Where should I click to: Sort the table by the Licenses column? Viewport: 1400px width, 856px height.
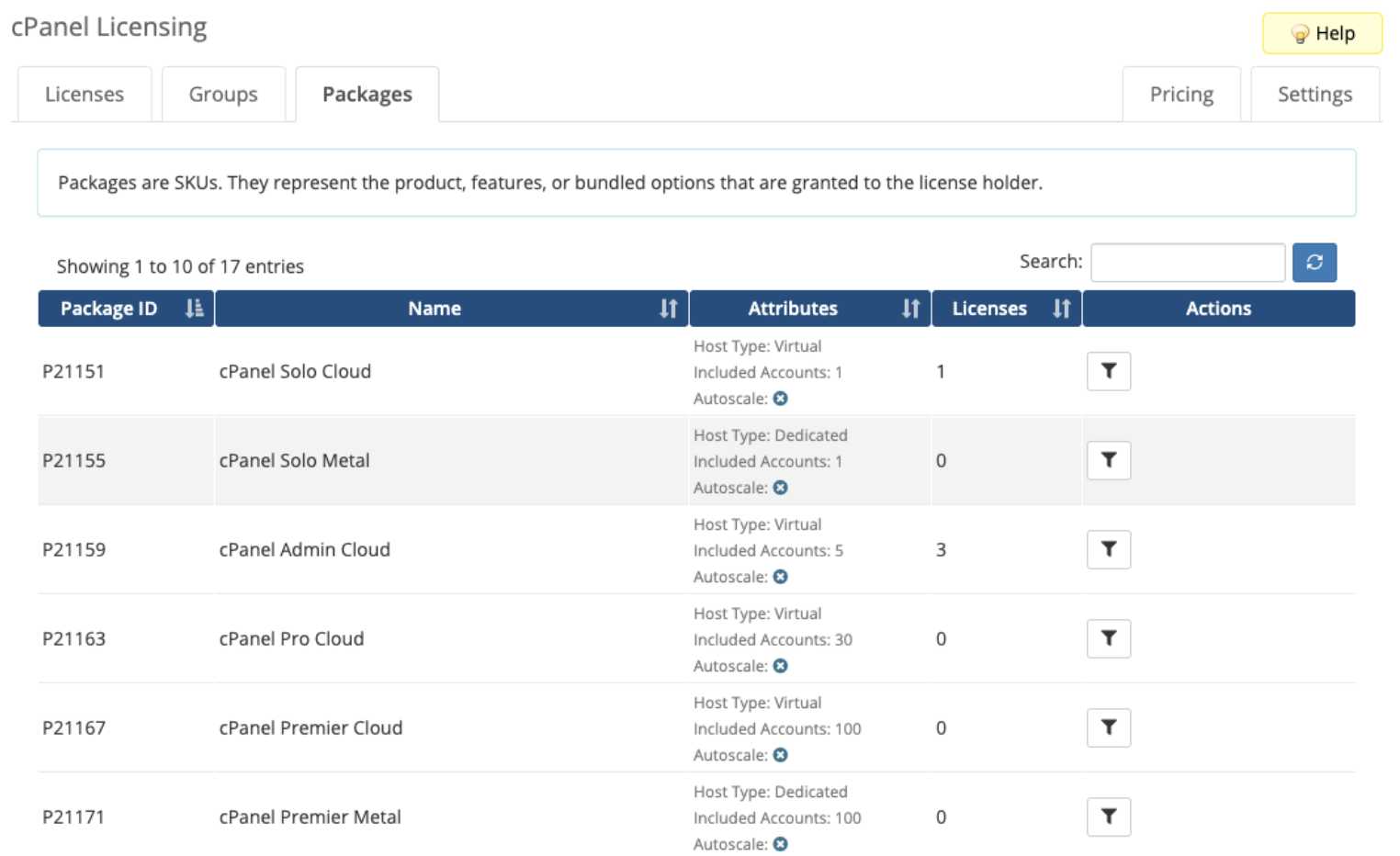point(1007,309)
